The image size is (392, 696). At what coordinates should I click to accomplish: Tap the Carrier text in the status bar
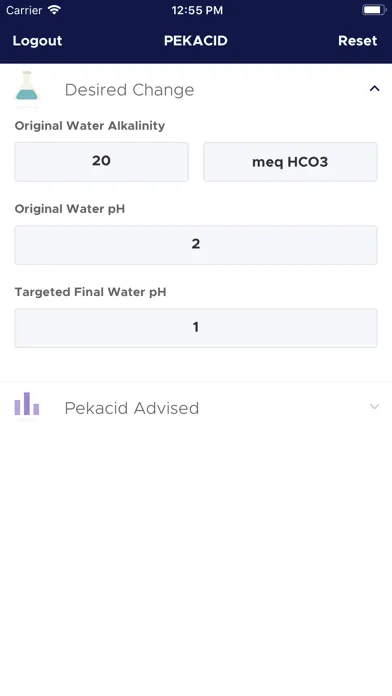point(24,10)
